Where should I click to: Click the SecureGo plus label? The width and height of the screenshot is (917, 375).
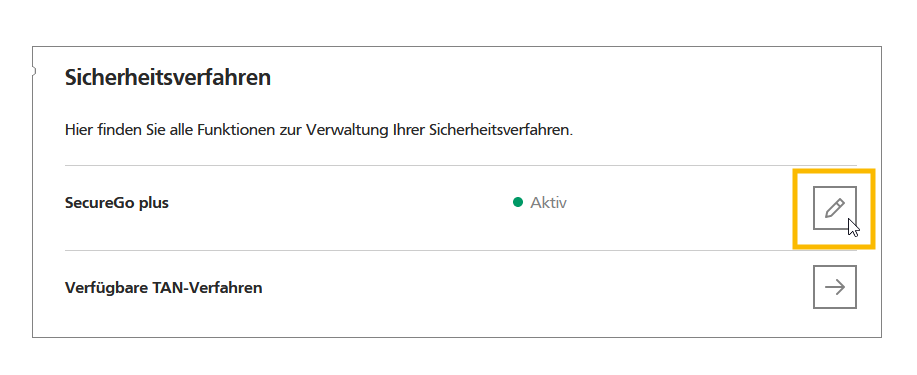tap(116, 203)
